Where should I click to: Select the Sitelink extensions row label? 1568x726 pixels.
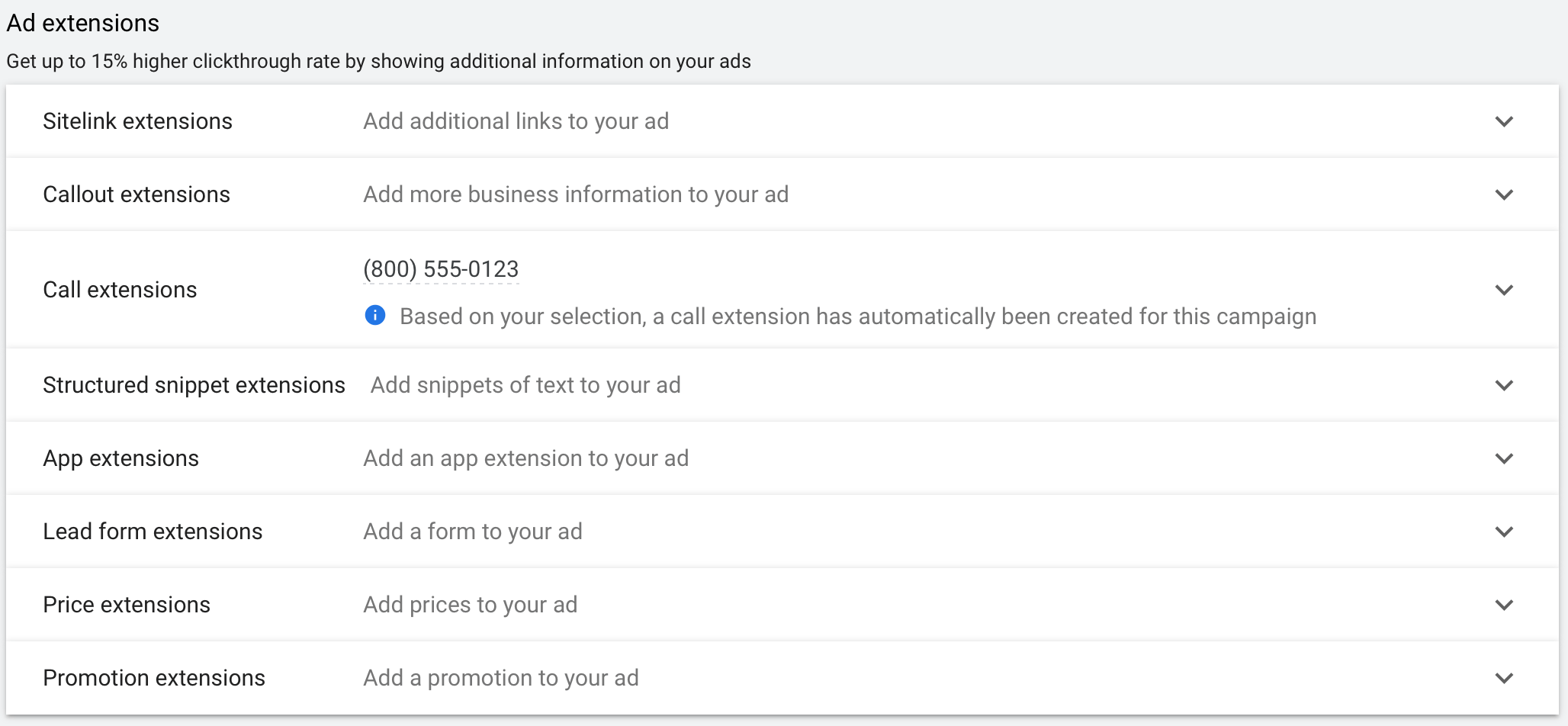coord(137,120)
